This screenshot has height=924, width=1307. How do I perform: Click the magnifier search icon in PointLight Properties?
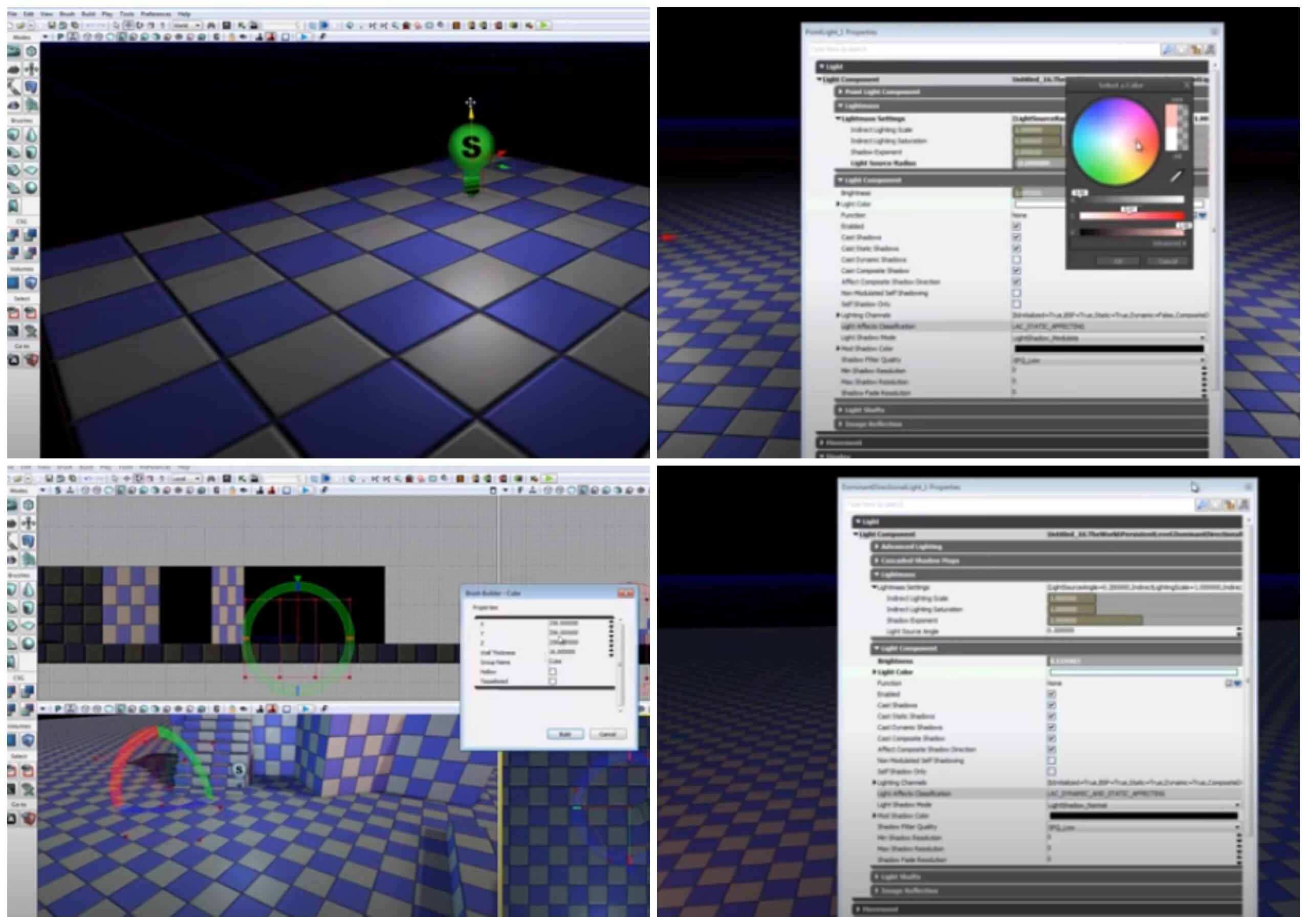click(1167, 50)
